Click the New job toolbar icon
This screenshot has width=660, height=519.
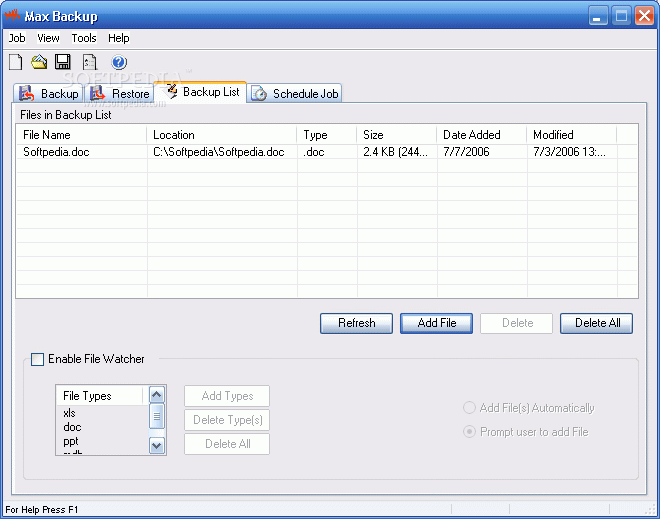click(x=16, y=62)
